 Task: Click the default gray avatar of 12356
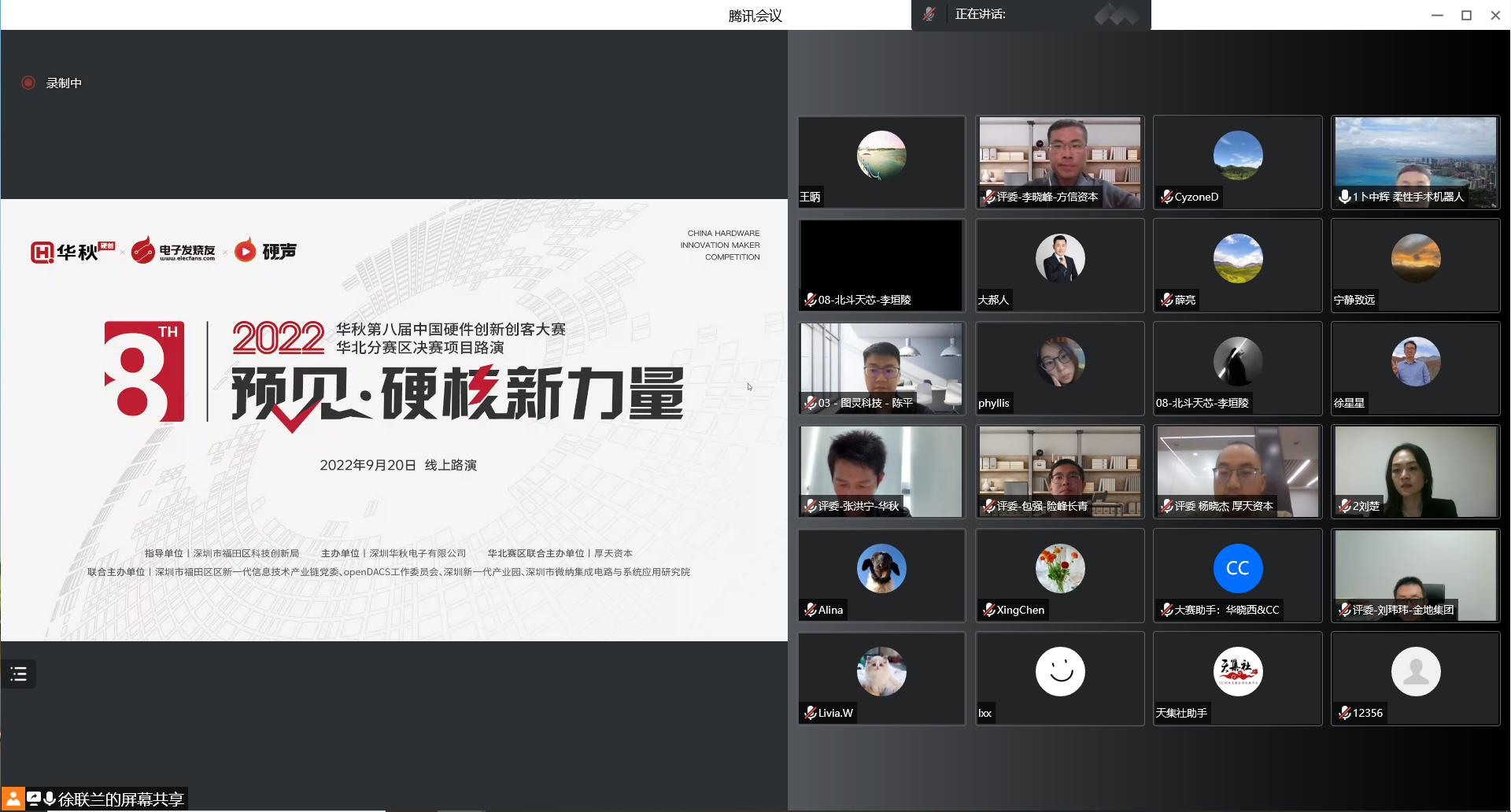(x=1415, y=671)
